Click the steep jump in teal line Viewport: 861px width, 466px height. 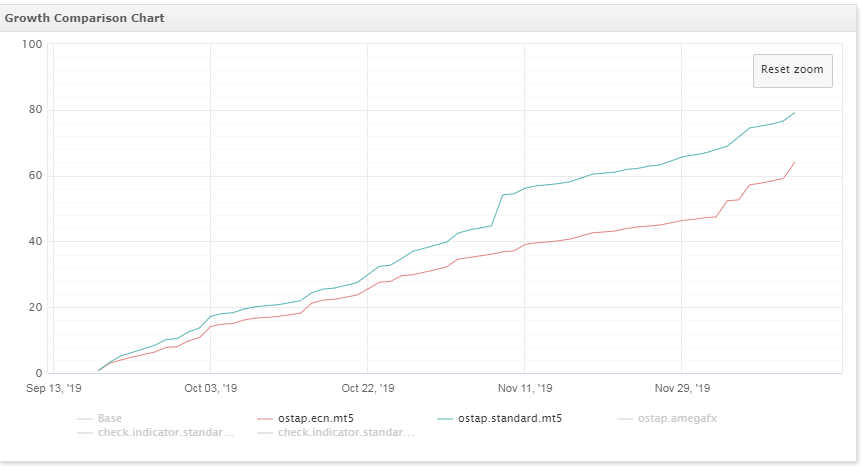[x=497, y=210]
